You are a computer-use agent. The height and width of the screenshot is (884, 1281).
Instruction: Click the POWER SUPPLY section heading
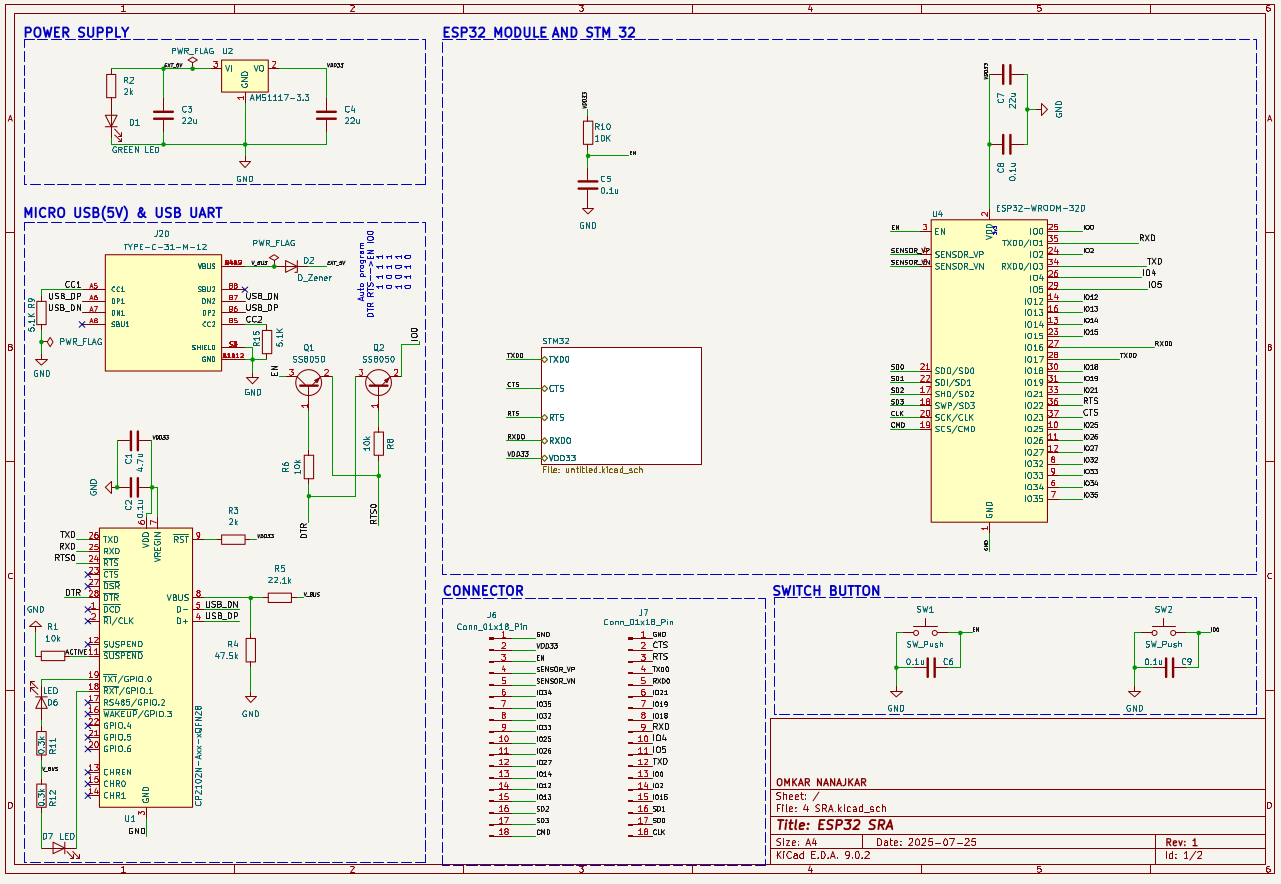[x=76, y=32]
